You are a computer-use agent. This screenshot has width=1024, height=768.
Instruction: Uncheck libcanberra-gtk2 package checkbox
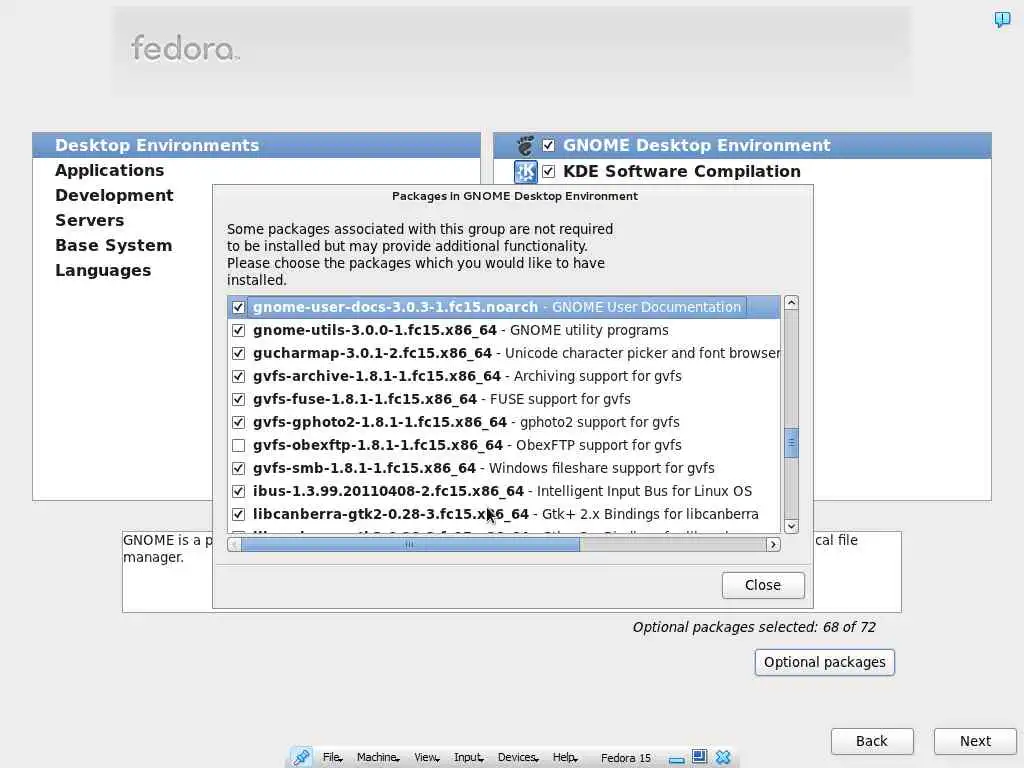tap(238, 515)
